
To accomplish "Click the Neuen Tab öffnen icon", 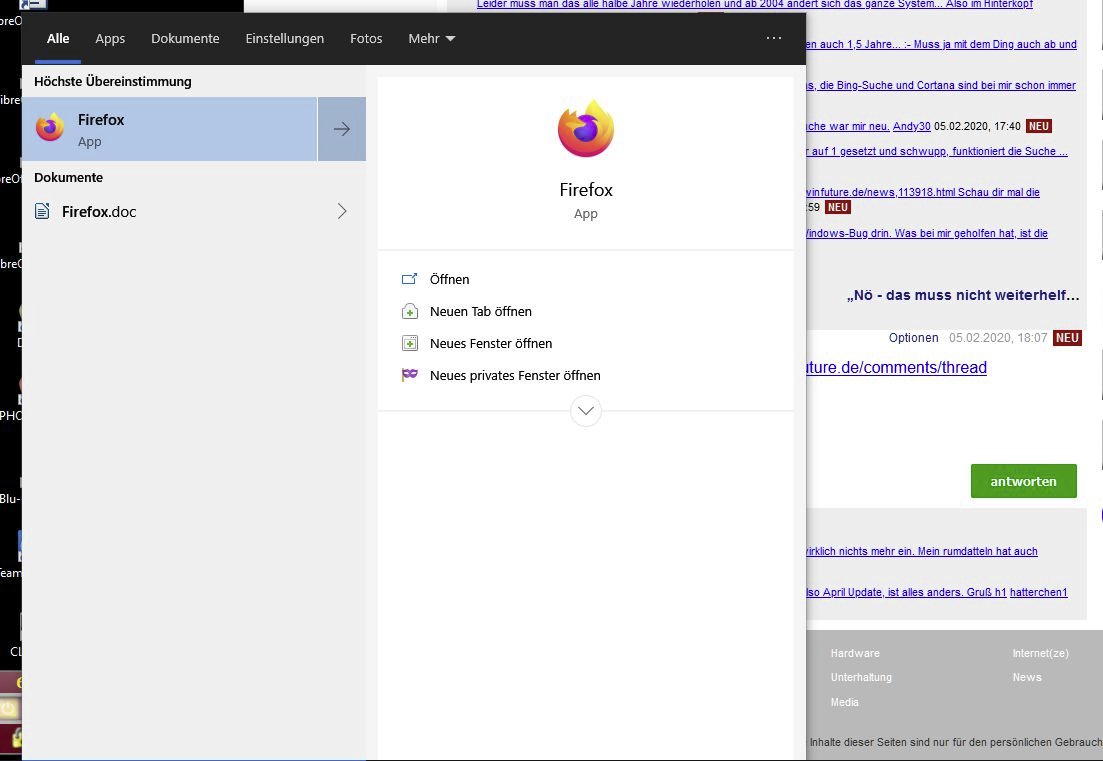I will coord(409,311).
